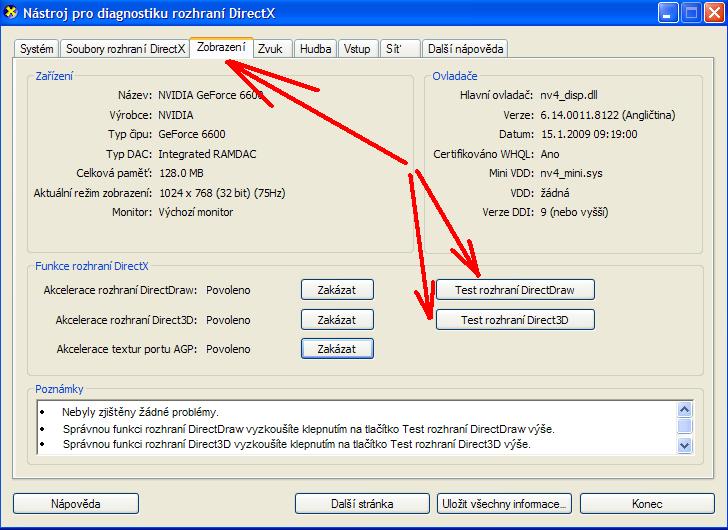Click Zakázat for AGP texture acceleration
The image size is (728, 530).
click(x=337, y=349)
